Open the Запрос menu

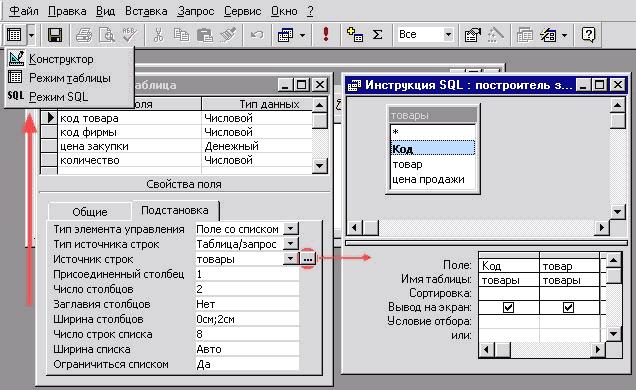point(196,11)
